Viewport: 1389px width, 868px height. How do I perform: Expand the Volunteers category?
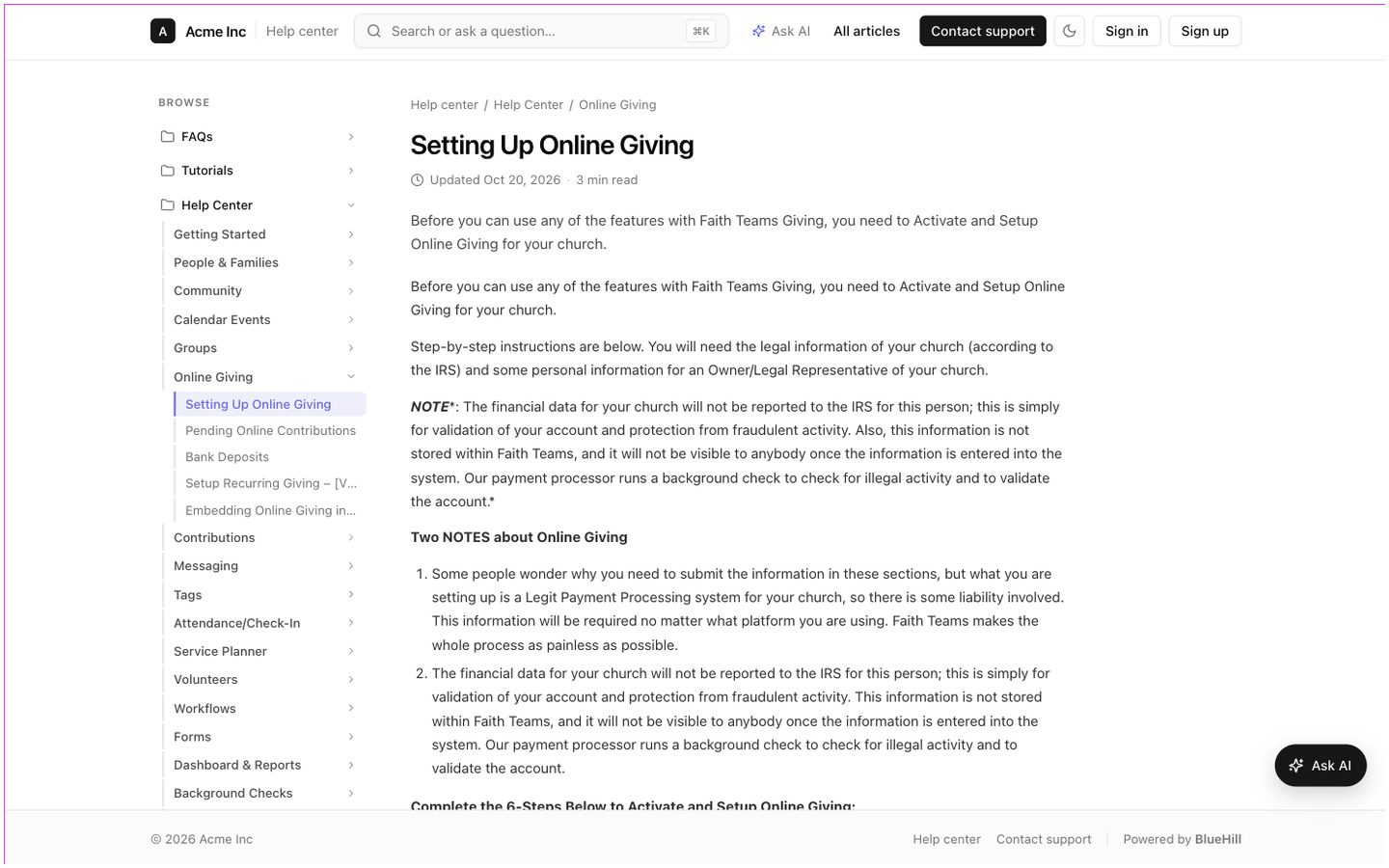click(x=265, y=680)
